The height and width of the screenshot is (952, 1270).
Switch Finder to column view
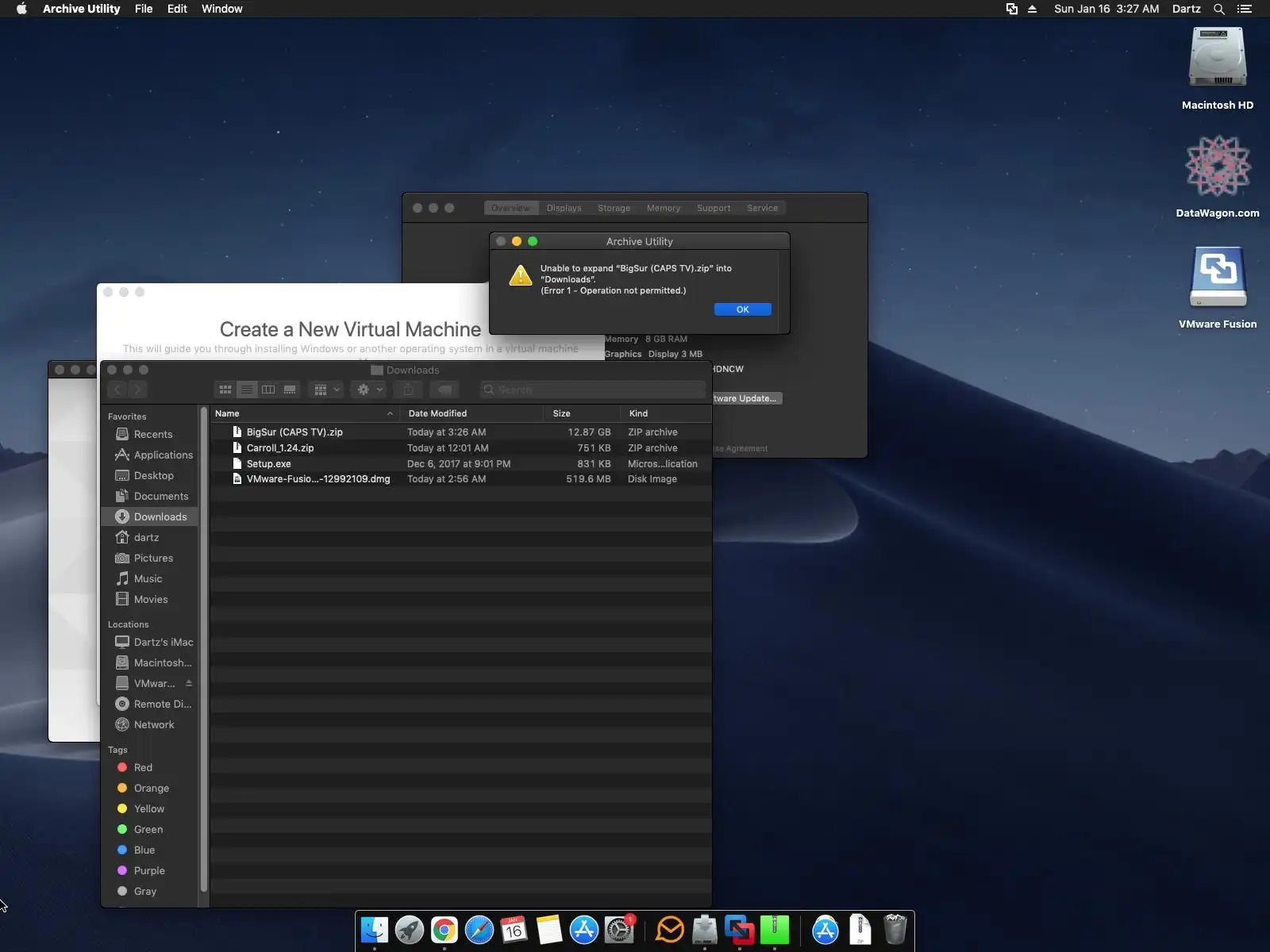tap(268, 390)
